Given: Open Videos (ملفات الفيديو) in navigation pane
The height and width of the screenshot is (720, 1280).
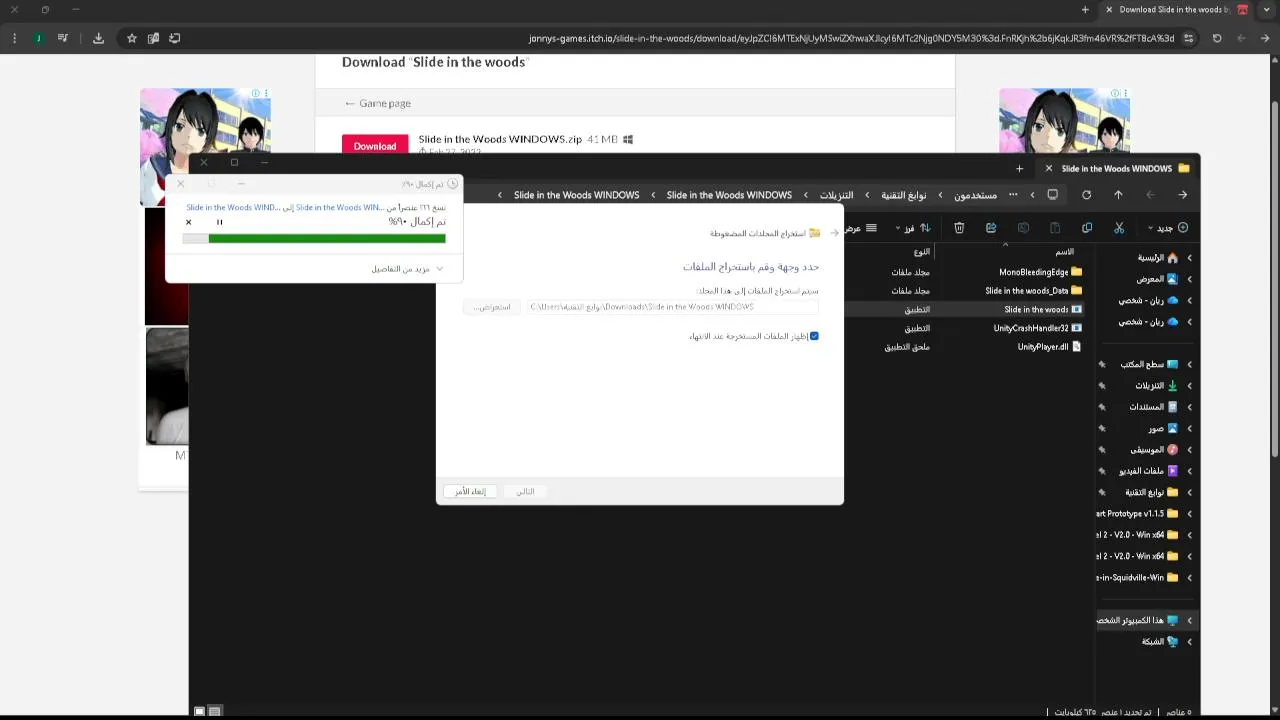Looking at the screenshot, I should (1148, 471).
